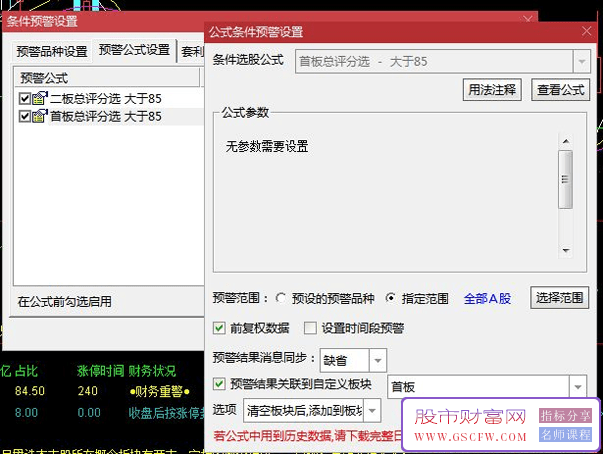Image resolution: width=603 pixels, height=454 pixels.
Task: Click the 查看公式 button
Action: coord(560,90)
